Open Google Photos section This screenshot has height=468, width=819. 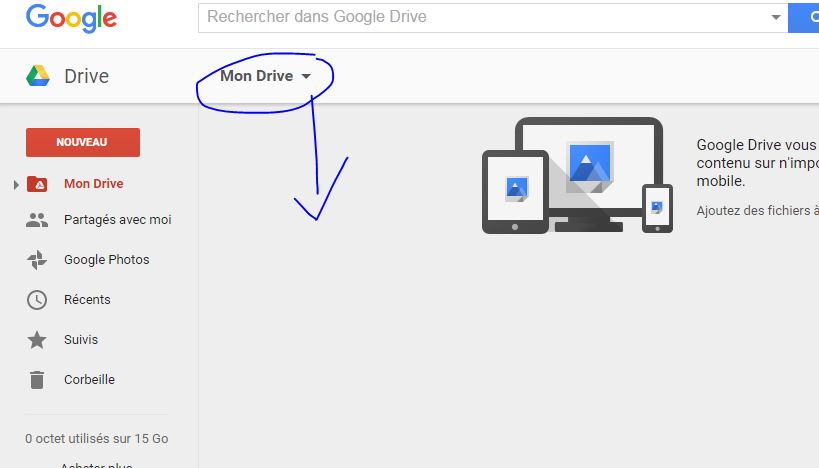click(107, 260)
